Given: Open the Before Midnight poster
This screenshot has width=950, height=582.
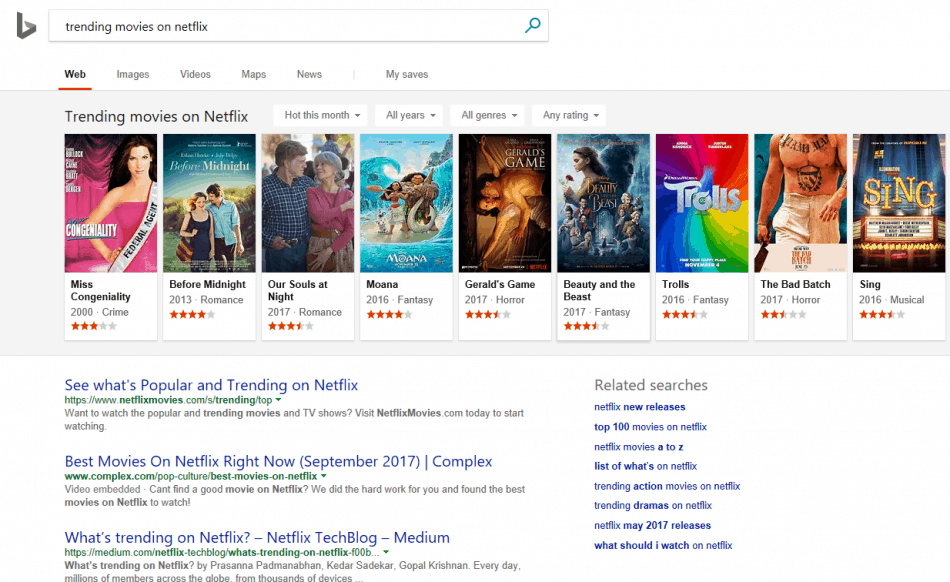Looking at the screenshot, I should click(x=209, y=203).
